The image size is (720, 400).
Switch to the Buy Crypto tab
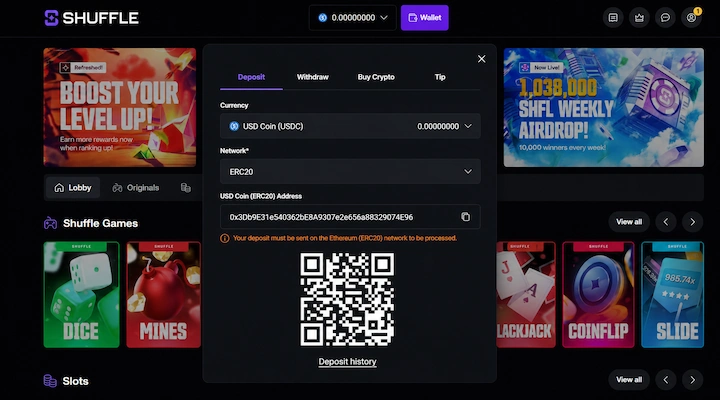click(376, 77)
